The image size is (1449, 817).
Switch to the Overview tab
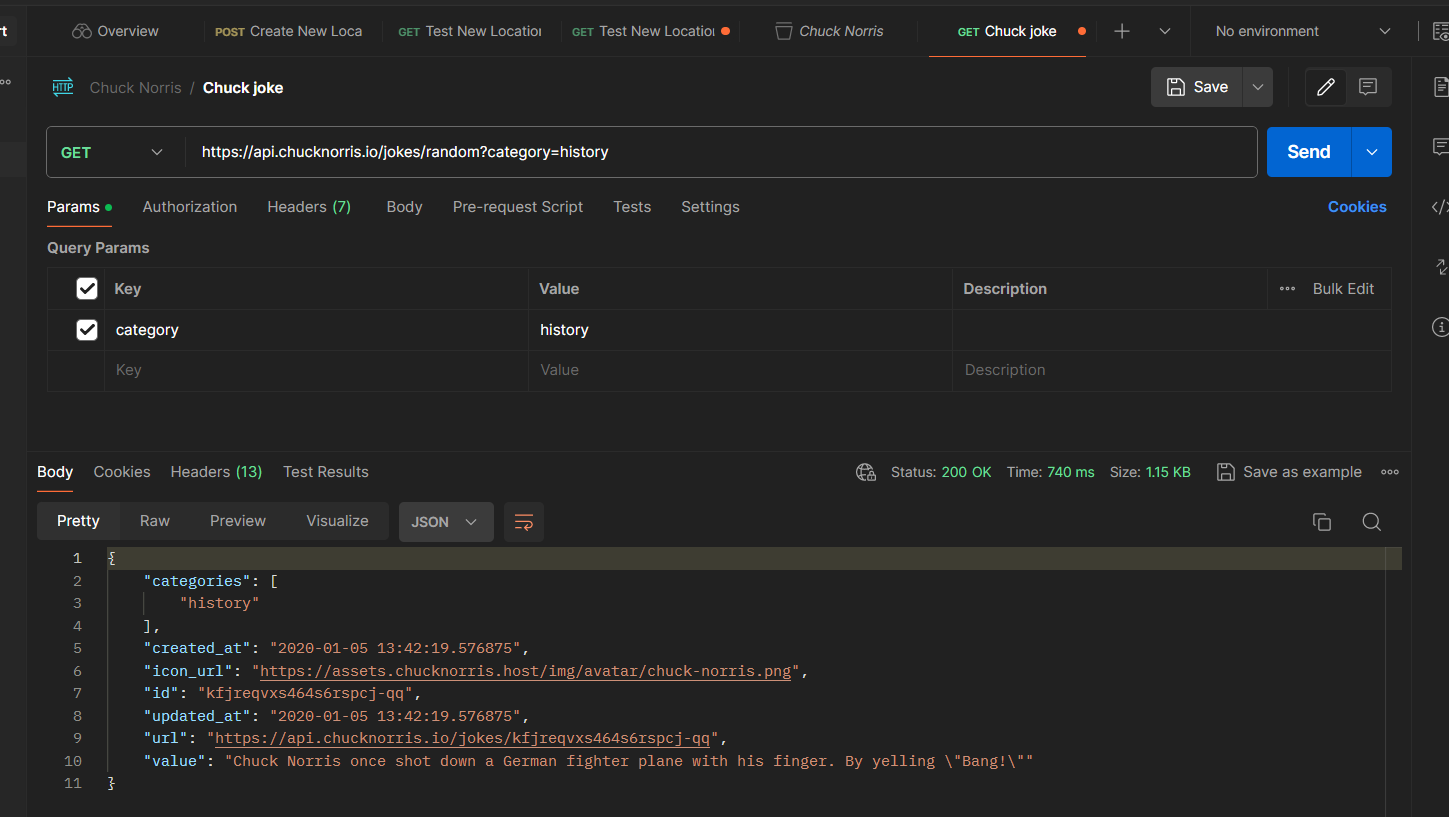click(x=115, y=31)
